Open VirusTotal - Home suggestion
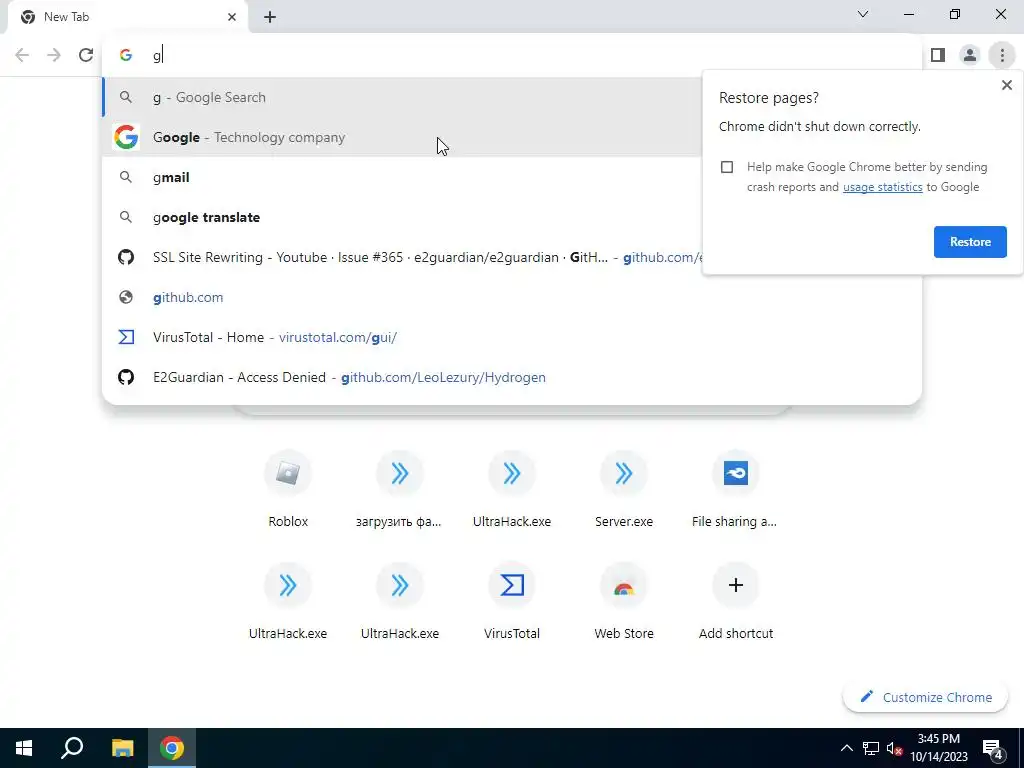 tap(512, 337)
